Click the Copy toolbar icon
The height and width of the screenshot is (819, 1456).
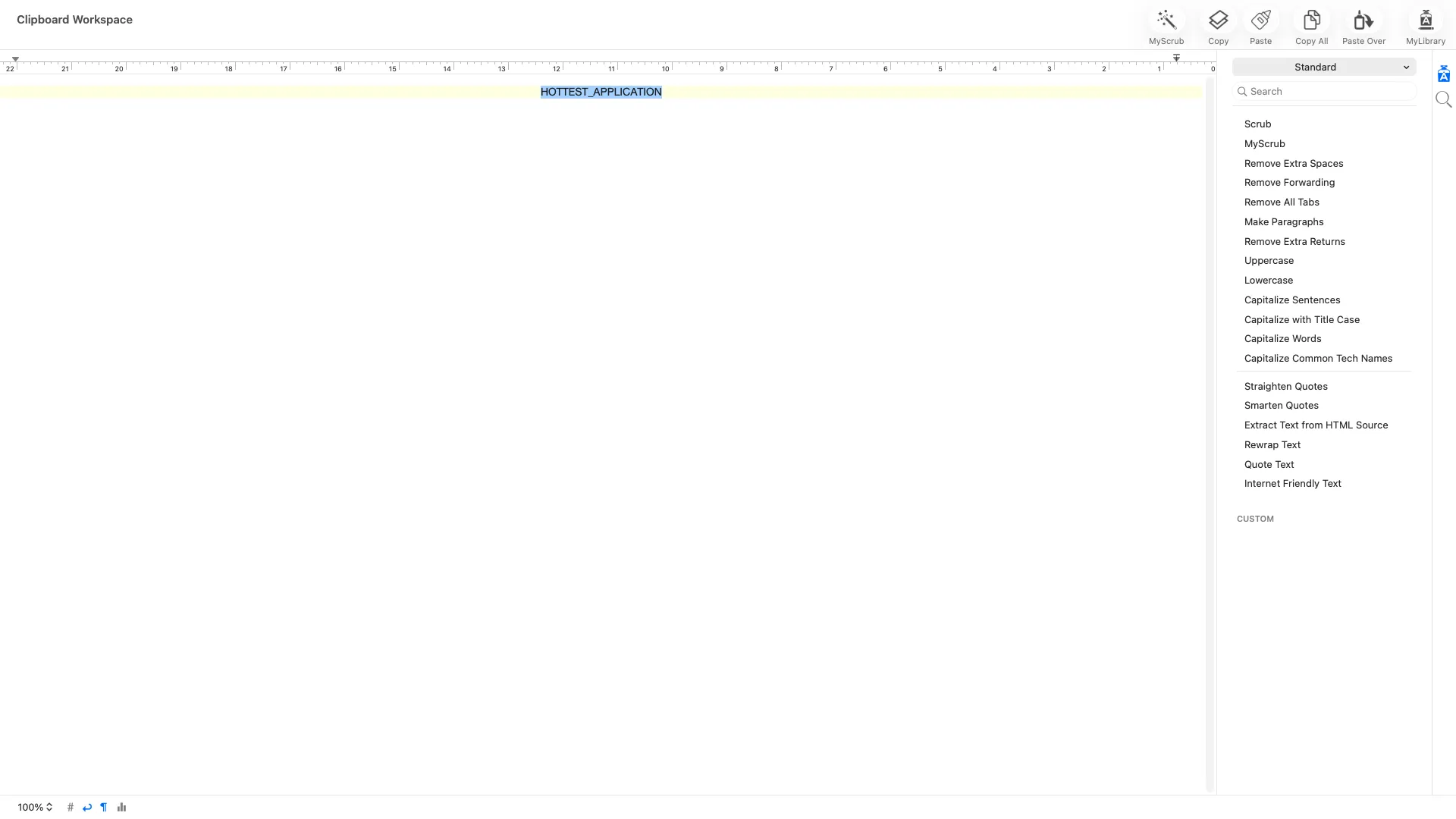tap(1218, 20)
